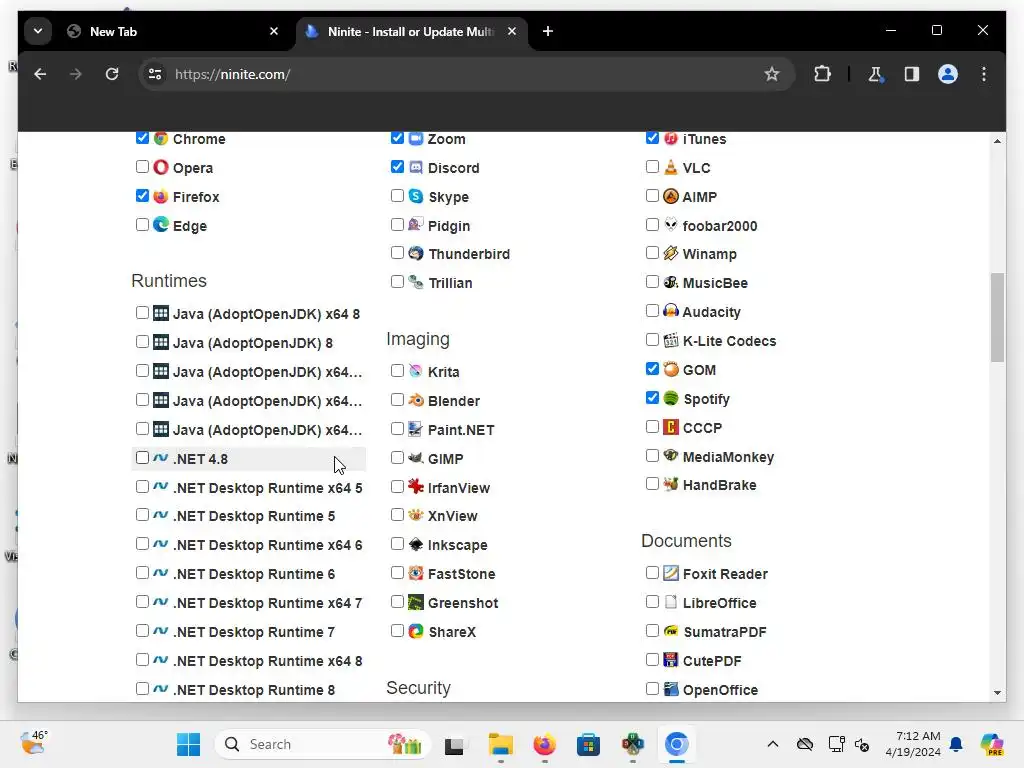Image resolution: width=1024 pixels, height=768 pixels.
Task: Click the ShareX logo icon
Action: 416,631
